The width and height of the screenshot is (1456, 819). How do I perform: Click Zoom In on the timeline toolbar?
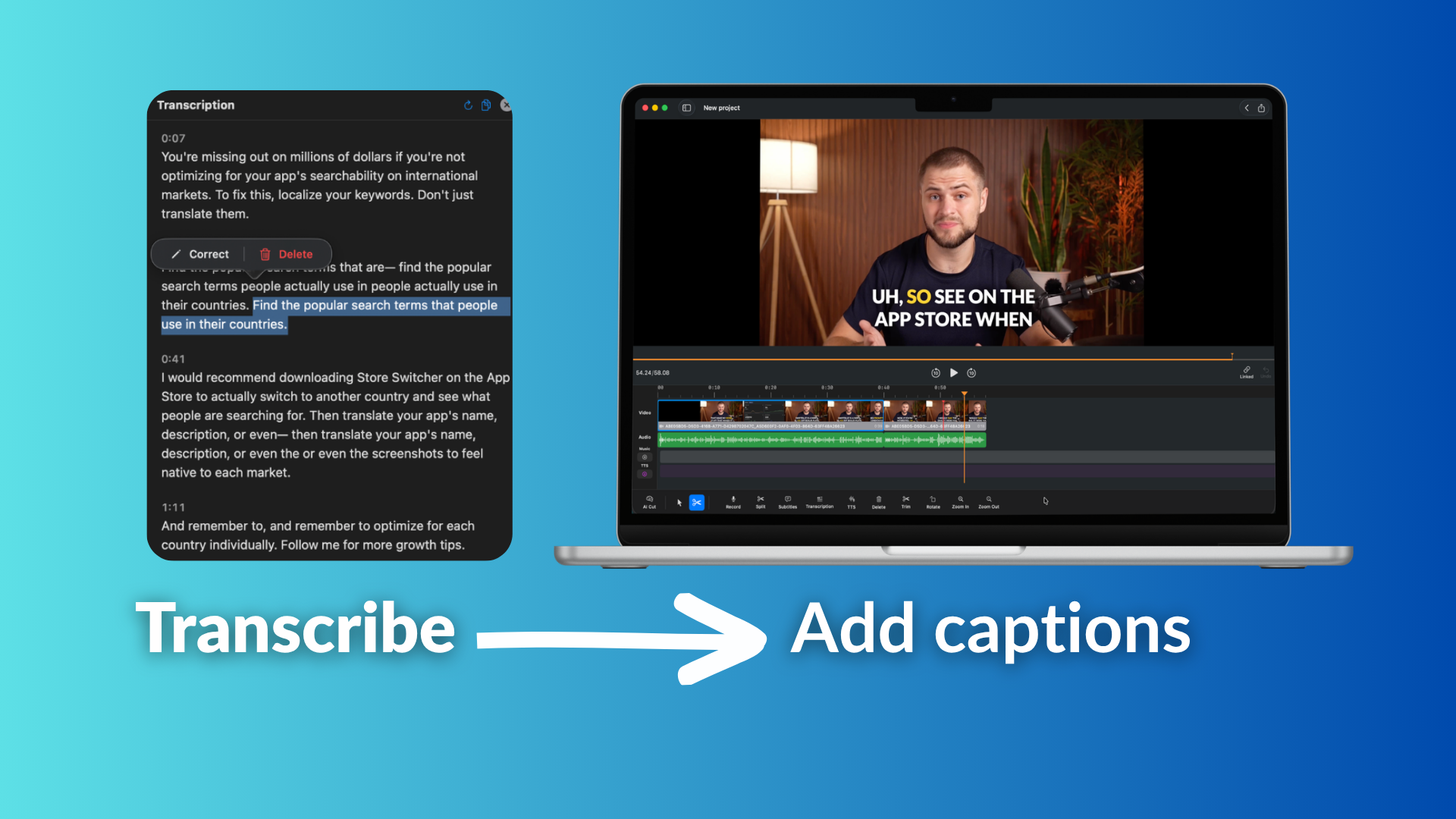pyautogui.click(x=961, y=502)
